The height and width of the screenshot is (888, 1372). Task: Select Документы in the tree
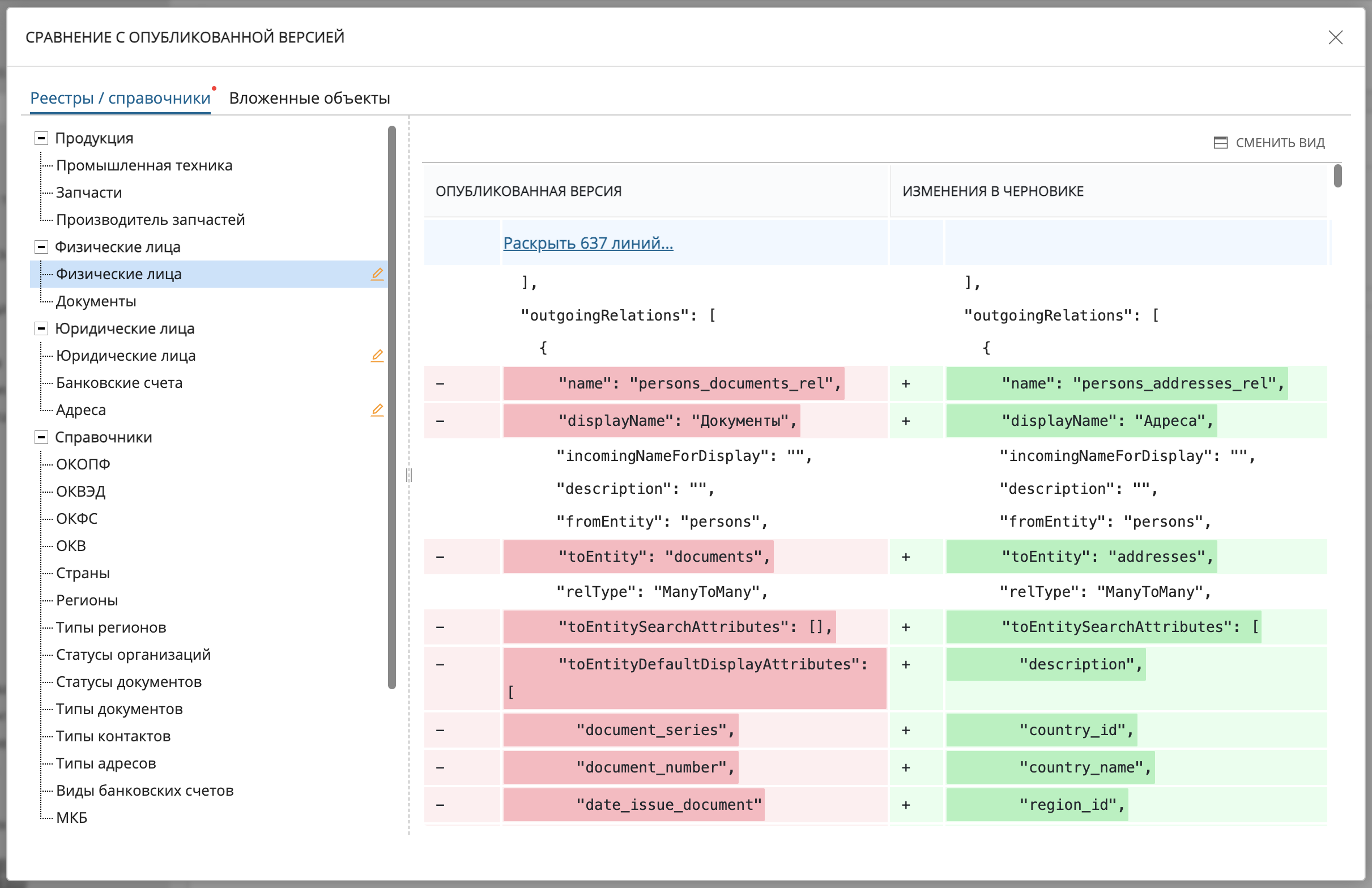point(96,301)
